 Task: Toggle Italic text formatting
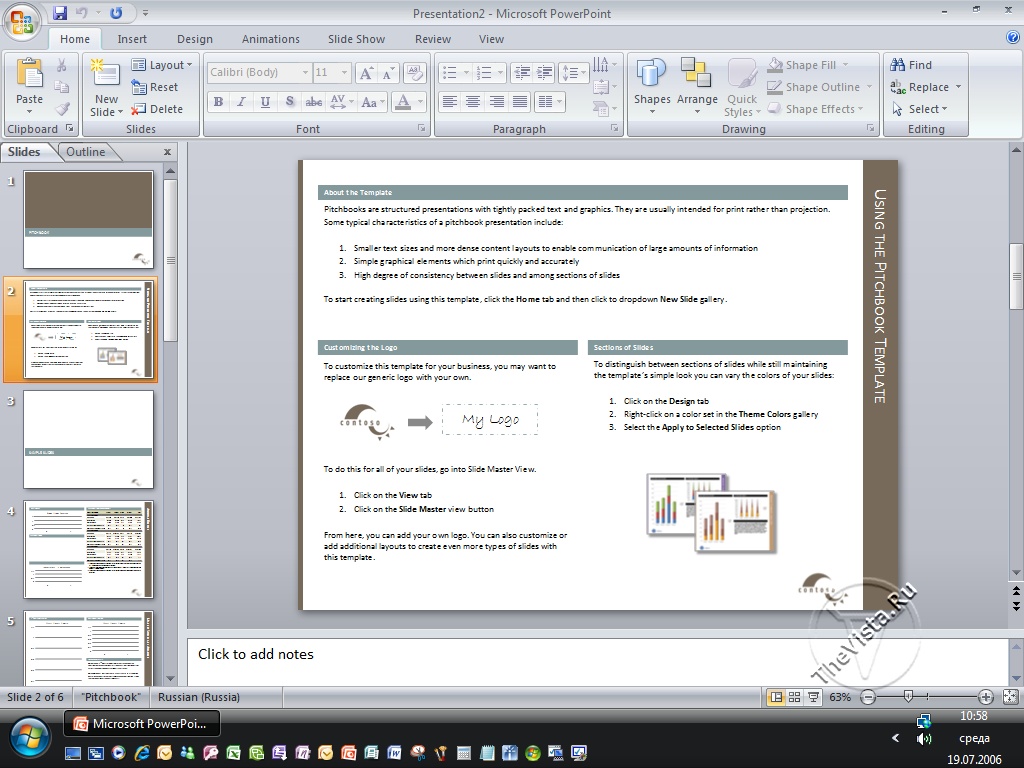point(241,102)
